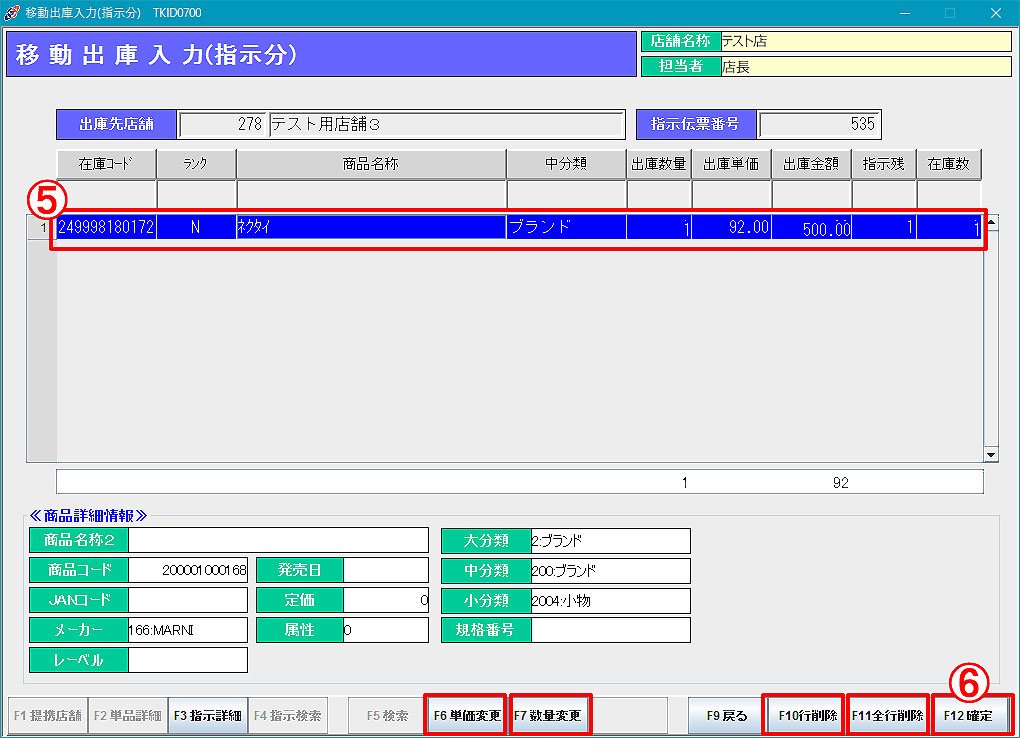1020x738 pixels.
Task: Click the 出庫先店舗 field showing テスト用店舗3
Action: (445, 125)
